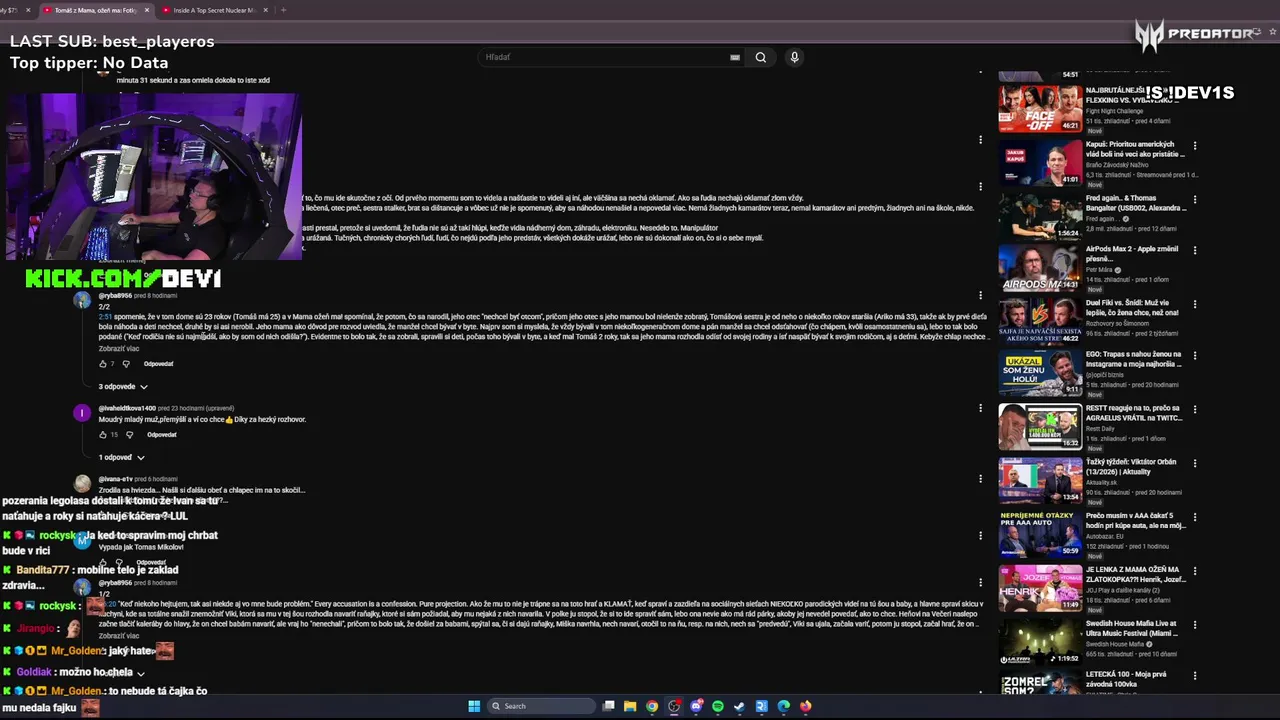Open the on-screen keyboard icon in search box
The height and width of the screenshot is (720, 1280).
click(735, 57)
